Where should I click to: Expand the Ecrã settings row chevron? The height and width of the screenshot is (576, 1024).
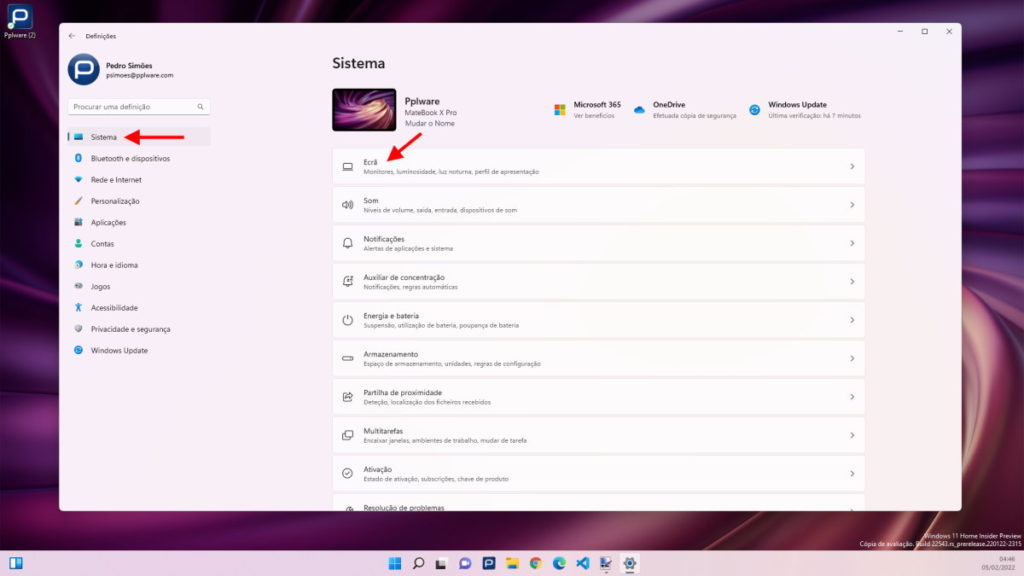[x=851, y=165]
